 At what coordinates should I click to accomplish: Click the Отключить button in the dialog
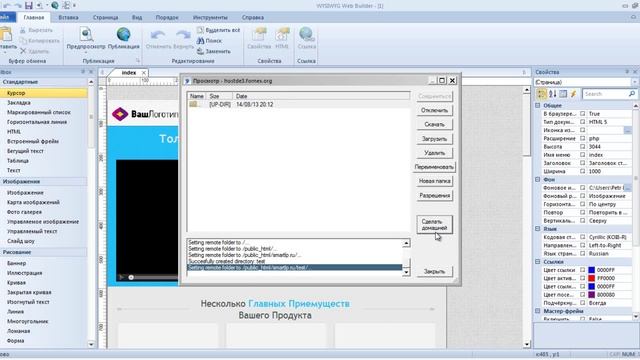434,111
